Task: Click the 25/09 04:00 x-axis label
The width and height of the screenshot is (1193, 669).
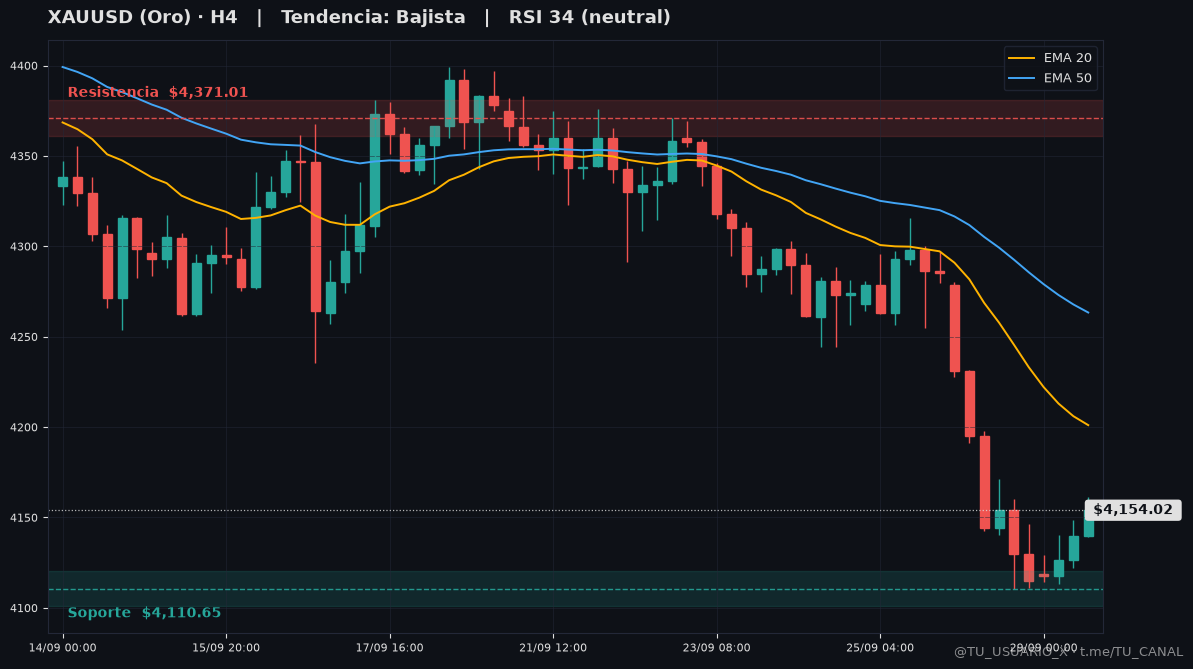Action: (x=880, y=648)
